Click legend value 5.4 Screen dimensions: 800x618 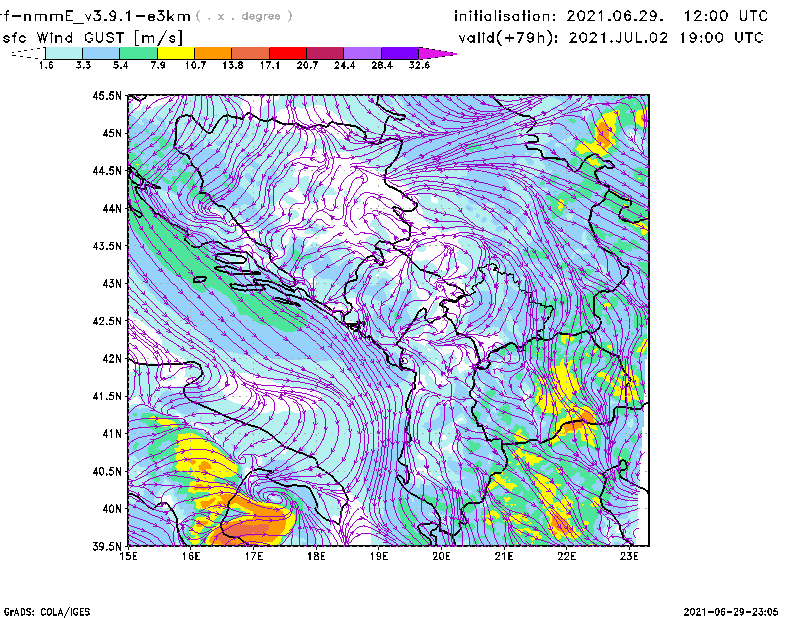pyautogui.click(x=120, y=65)
